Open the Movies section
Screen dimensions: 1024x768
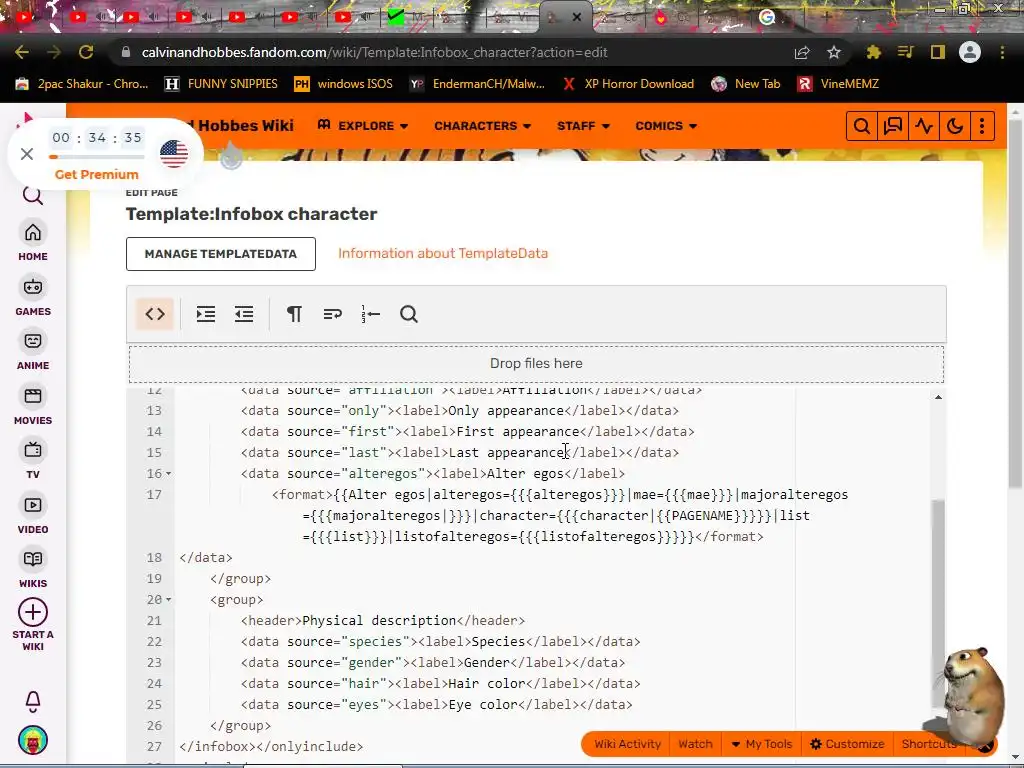(33, 406)
